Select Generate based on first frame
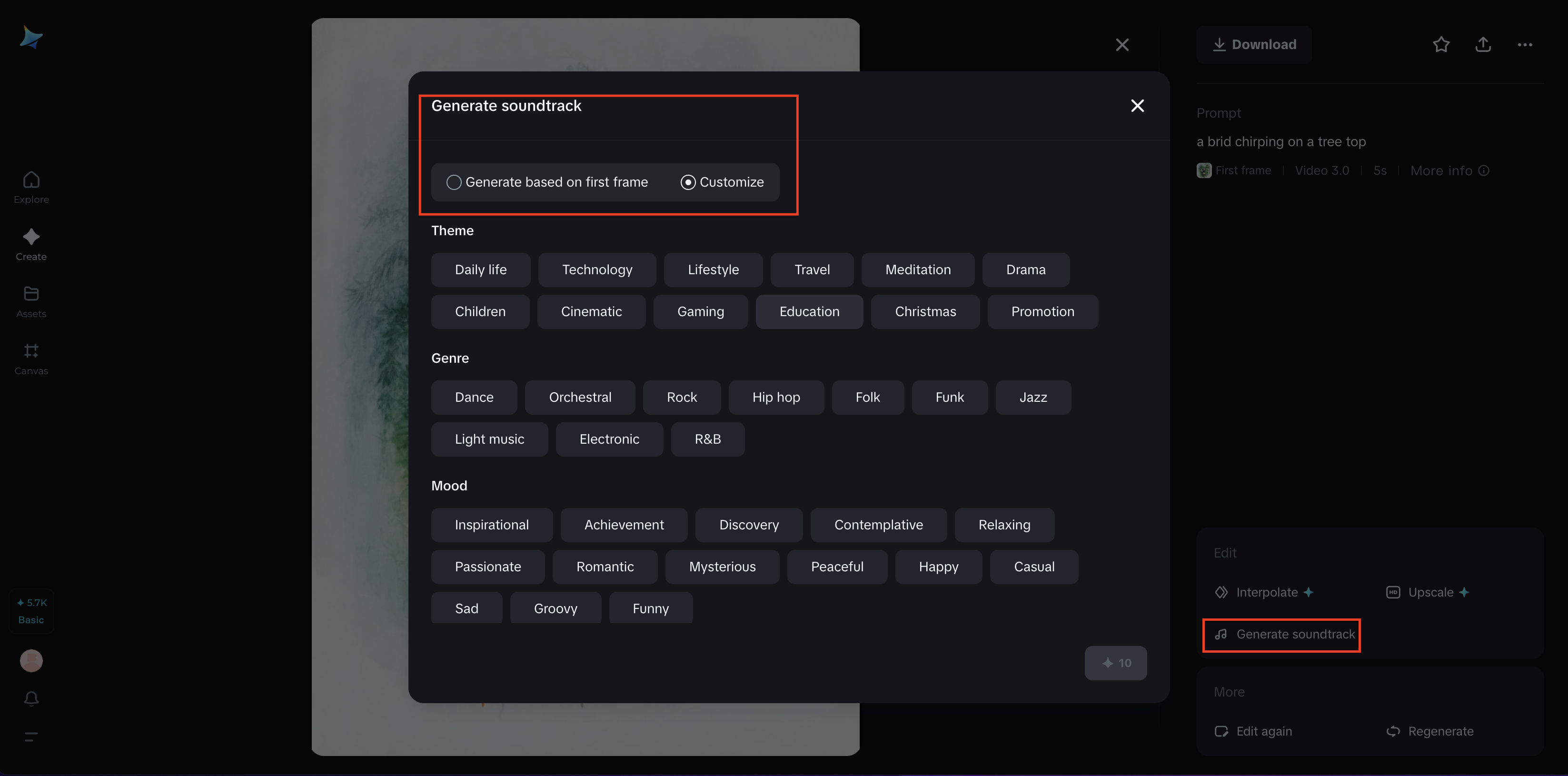This screenshot has height=776, width=1568. 454,182
